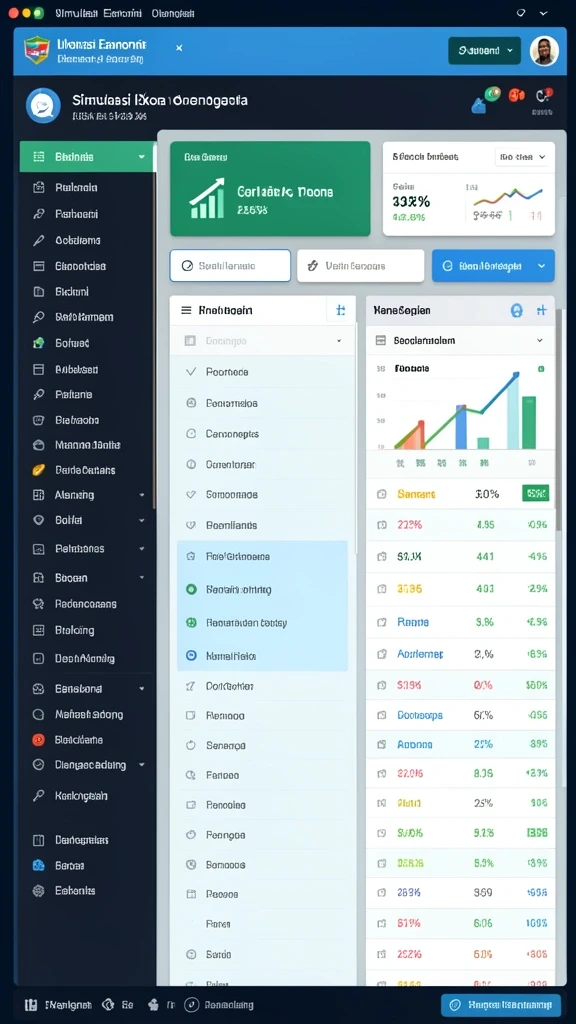
Task: Click the round chat bubble logo icon
Action: pos(43,106)
